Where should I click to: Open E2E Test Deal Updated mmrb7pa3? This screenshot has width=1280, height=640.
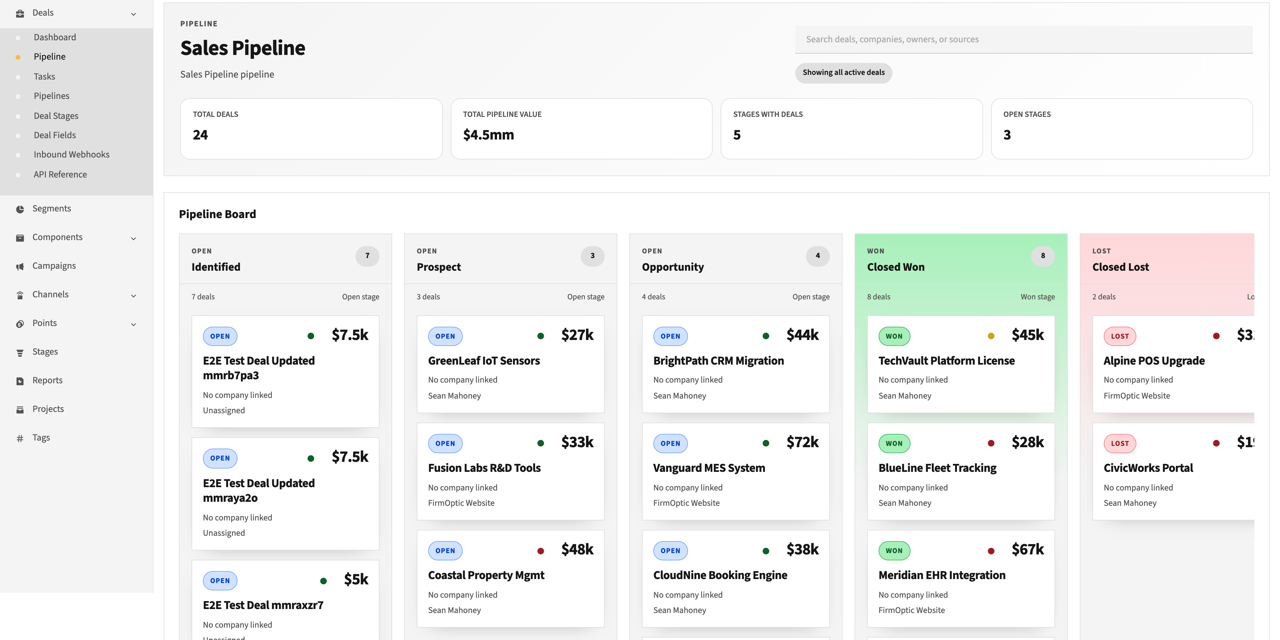[285, 372]
